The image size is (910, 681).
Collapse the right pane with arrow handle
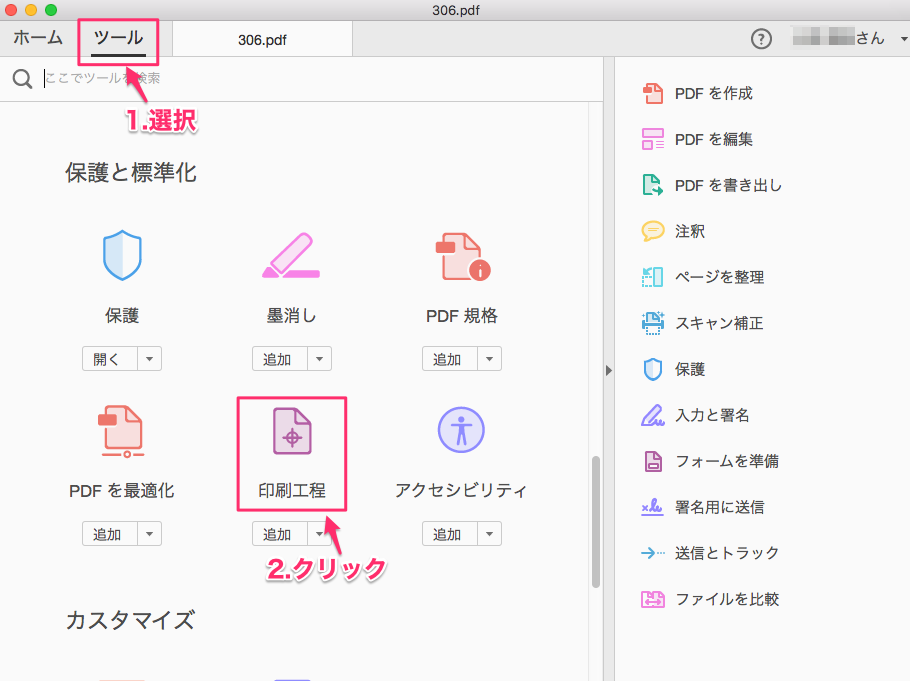coord(608,370)
